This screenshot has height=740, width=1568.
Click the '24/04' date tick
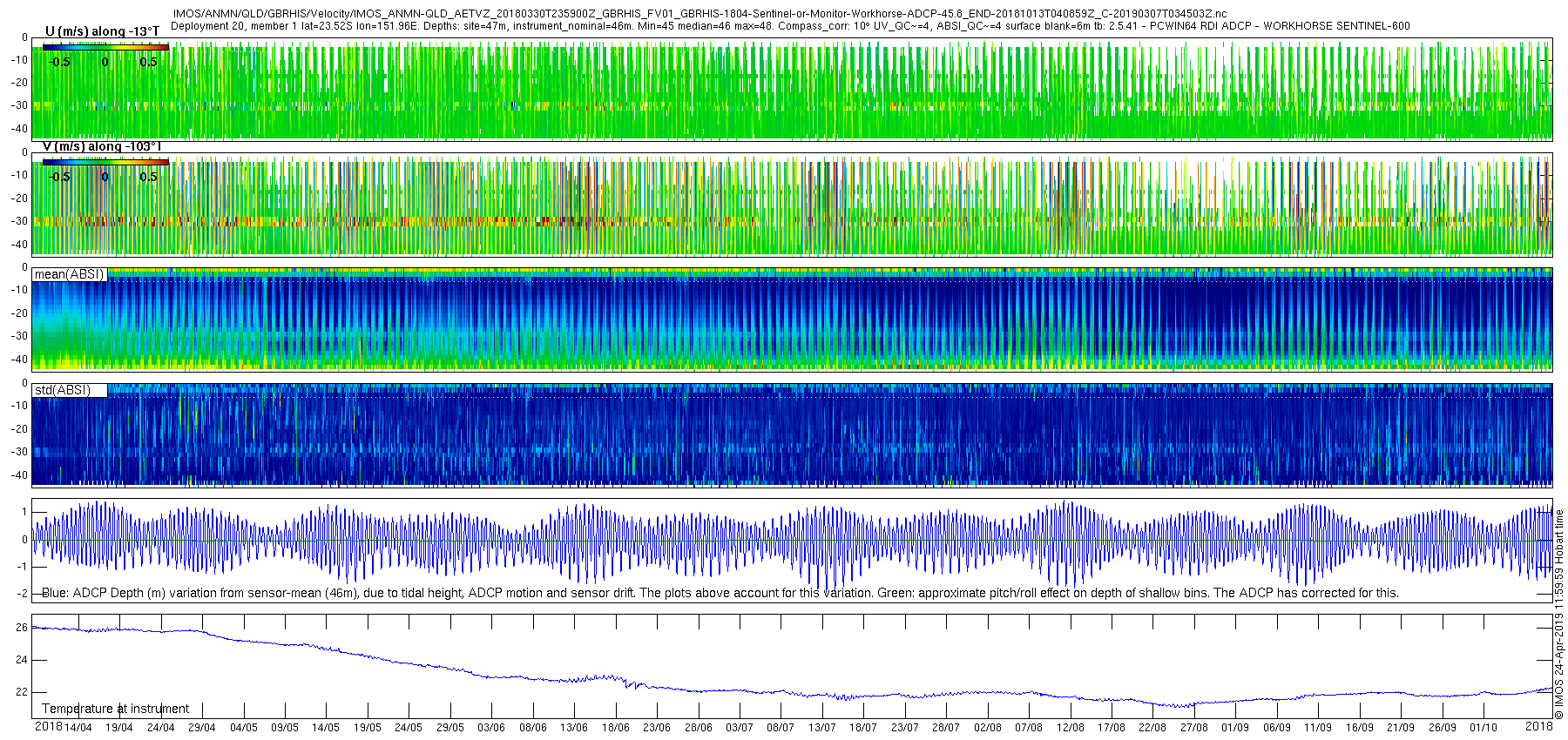pyautogui.click(x=160, y=728)
